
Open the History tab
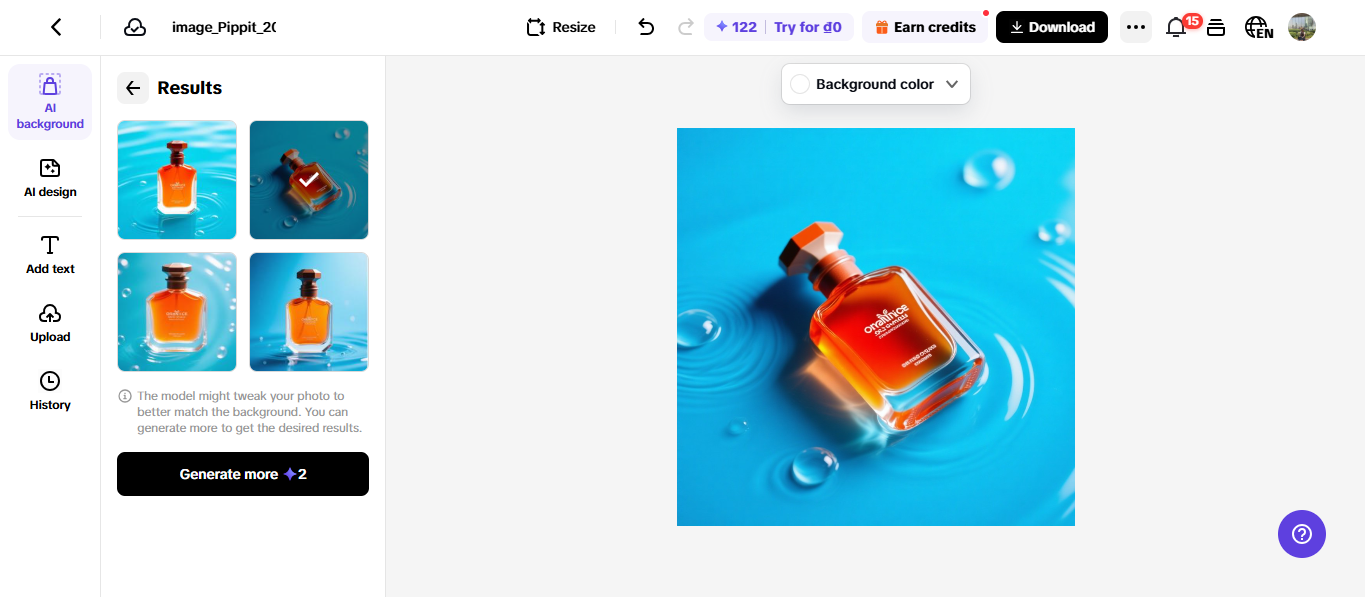tap(50, 391)
